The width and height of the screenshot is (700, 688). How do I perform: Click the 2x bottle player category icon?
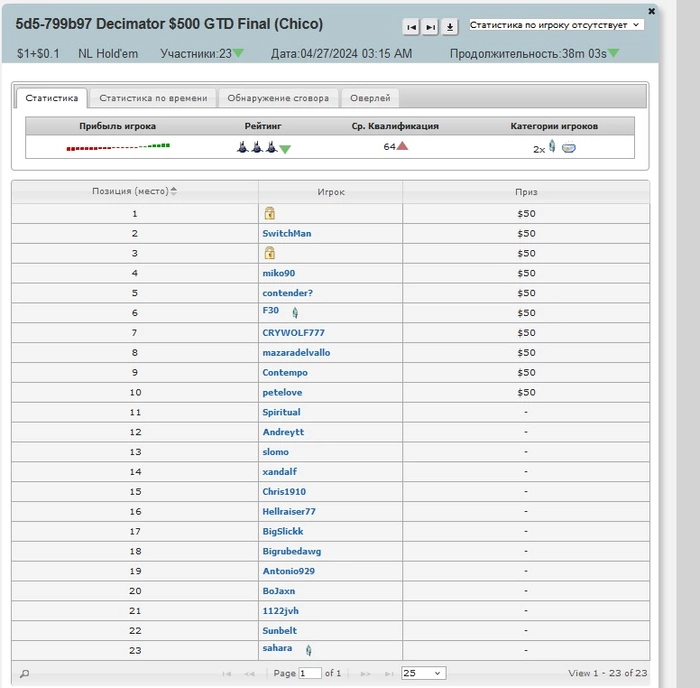552,146
